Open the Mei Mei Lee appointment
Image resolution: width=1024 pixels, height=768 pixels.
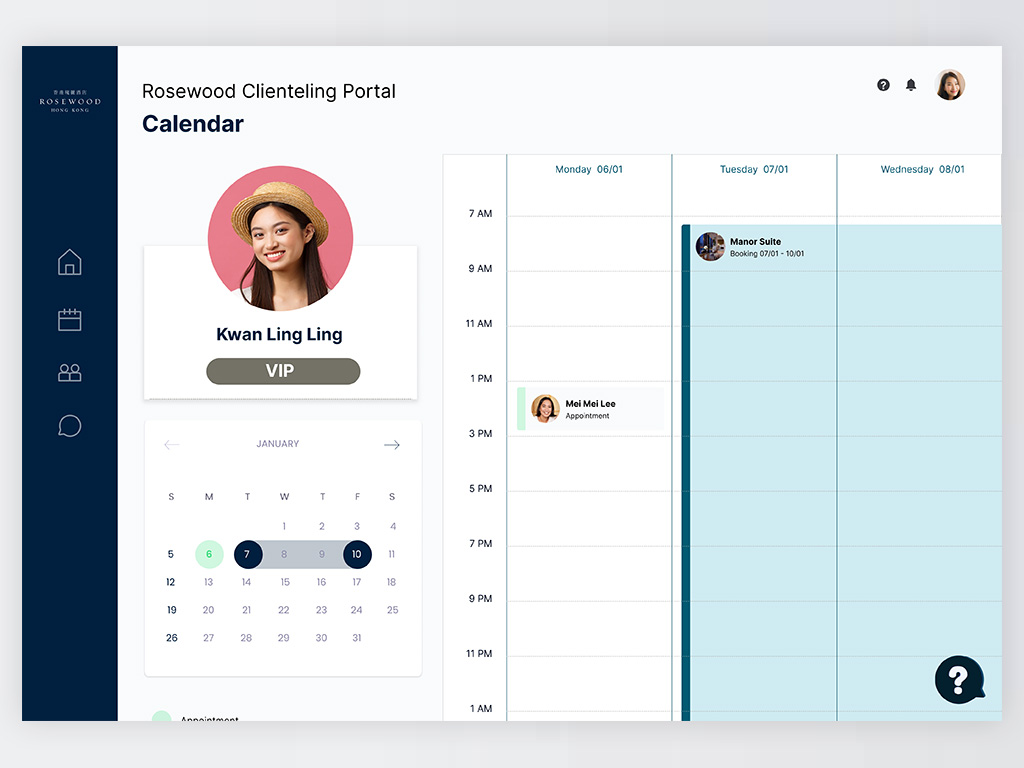590,409
